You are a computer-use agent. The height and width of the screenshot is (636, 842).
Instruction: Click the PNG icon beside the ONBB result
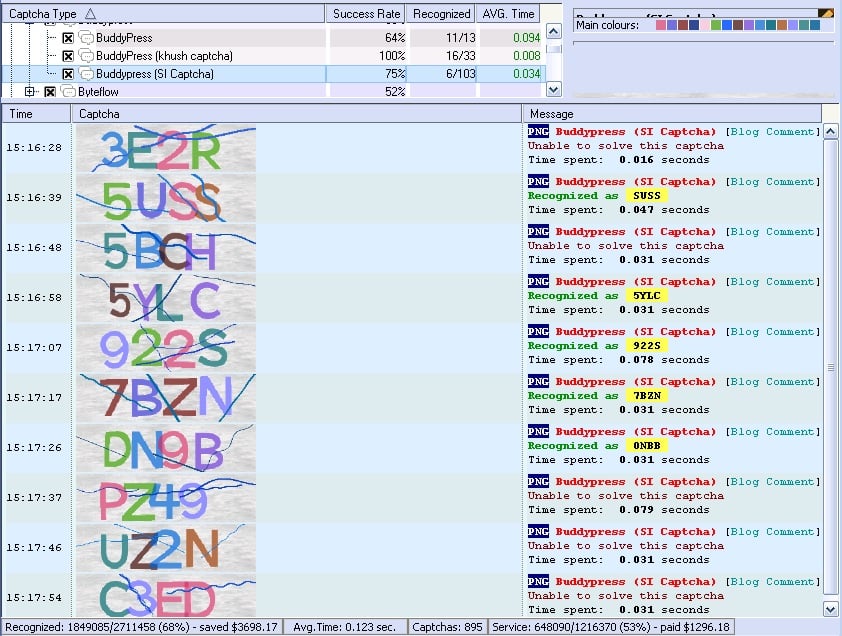(538, 431)
